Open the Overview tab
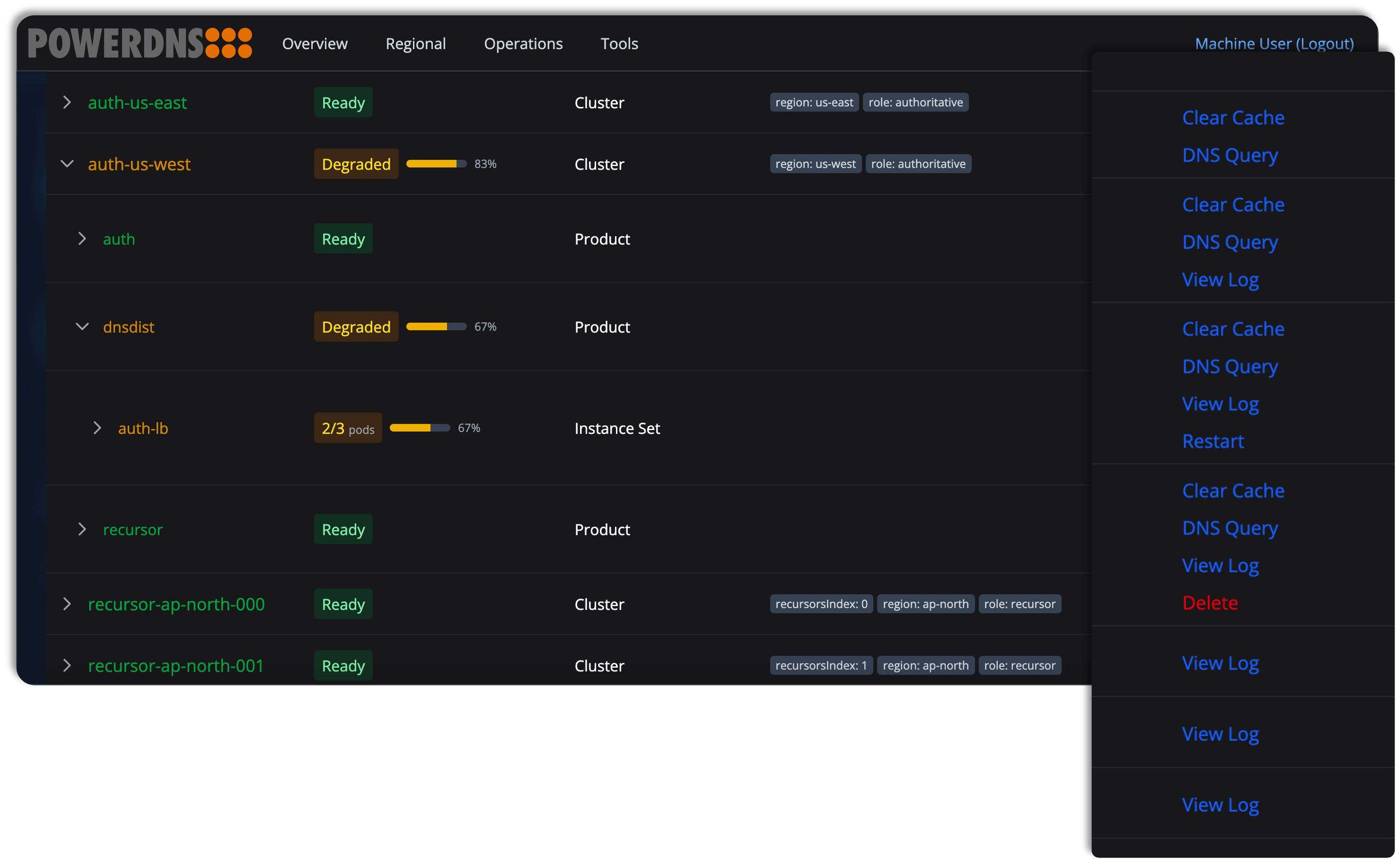The width and height of the screenshot is (1400, 864). click(x=315, y=43)
